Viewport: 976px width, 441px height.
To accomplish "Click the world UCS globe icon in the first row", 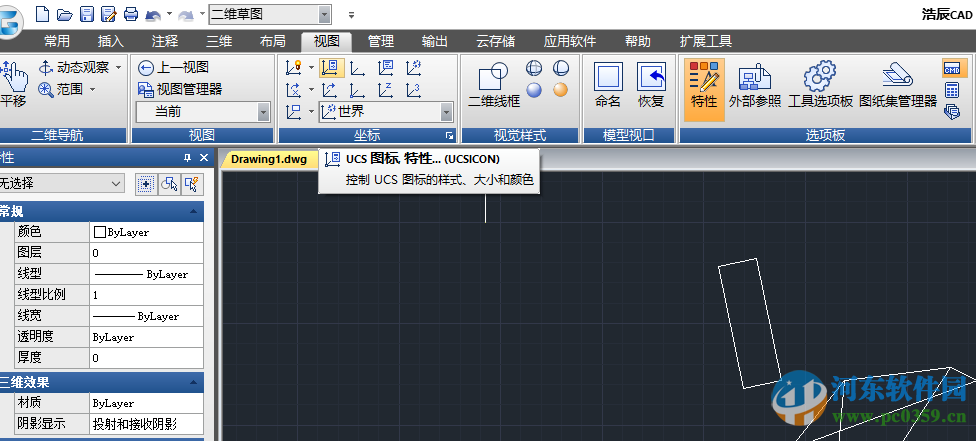I will click(414, 67).
